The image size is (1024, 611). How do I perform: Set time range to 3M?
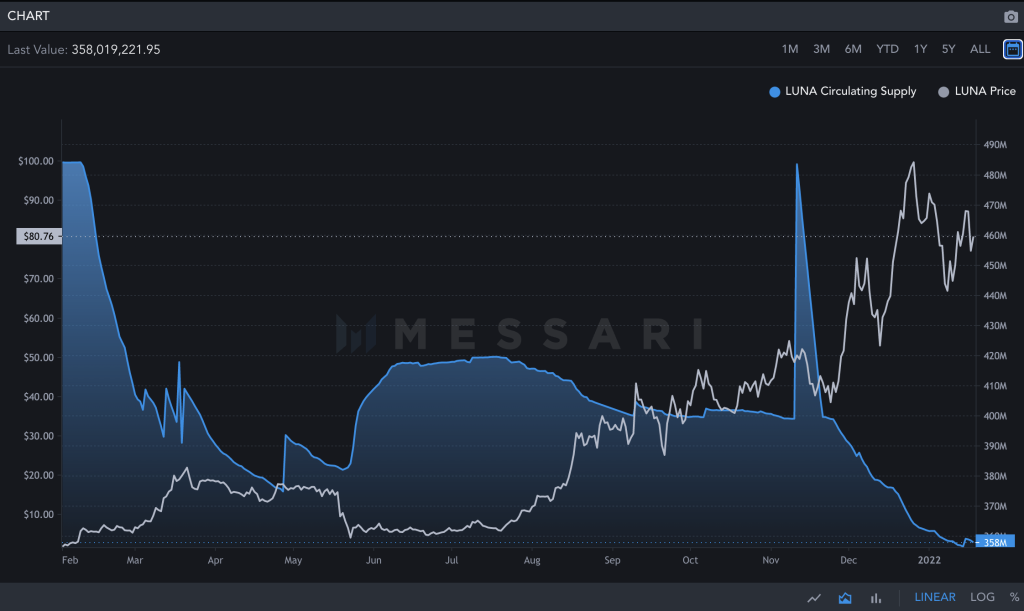click(x=821, y=49)
